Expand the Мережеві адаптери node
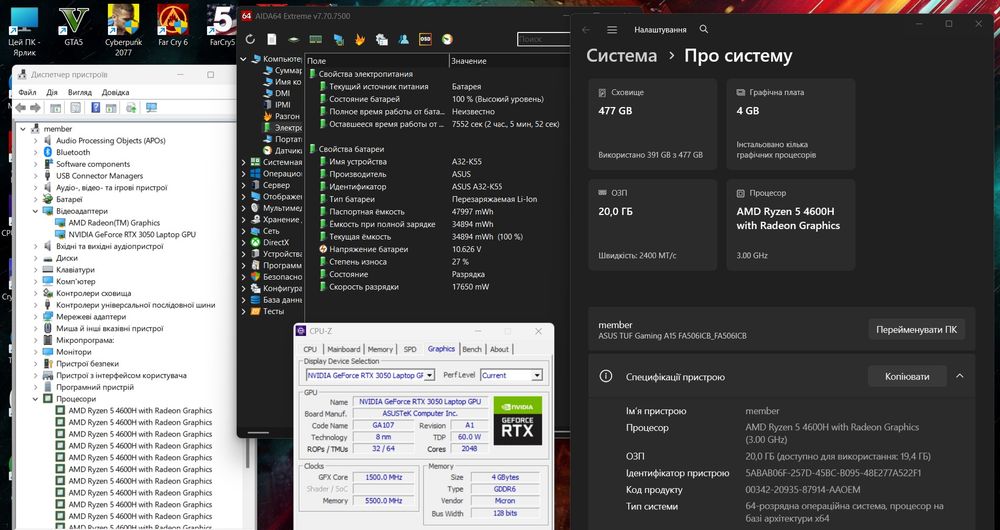 (x=36, y=317)
